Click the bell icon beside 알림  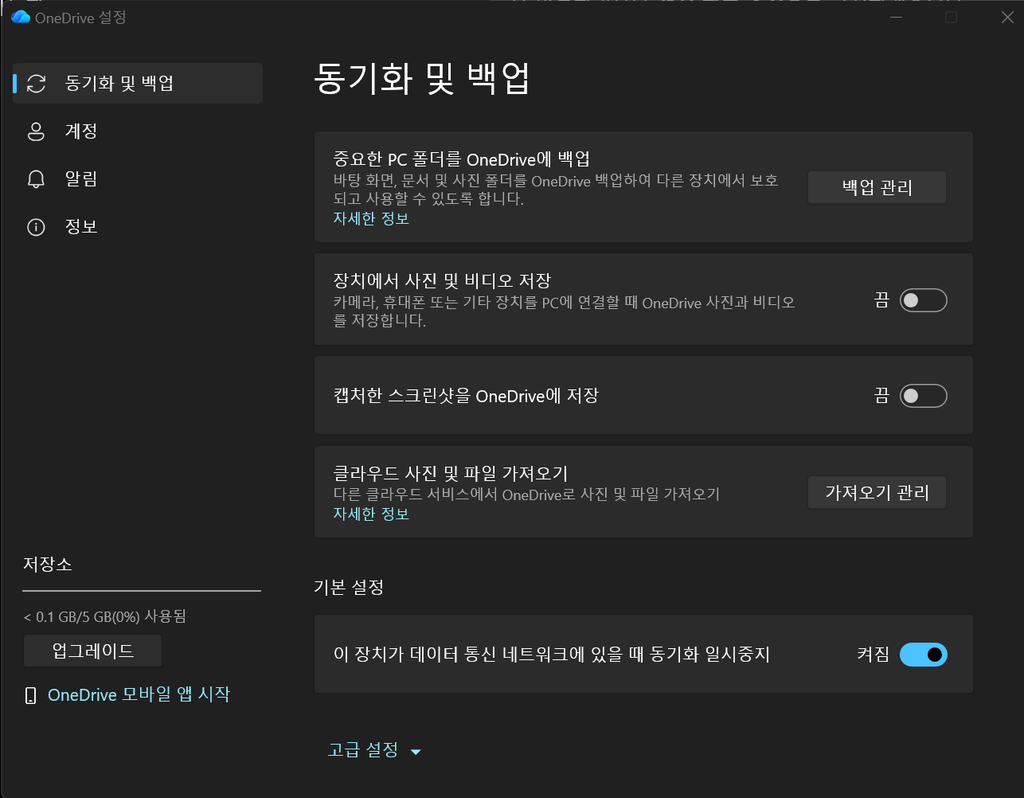[36, 179]
